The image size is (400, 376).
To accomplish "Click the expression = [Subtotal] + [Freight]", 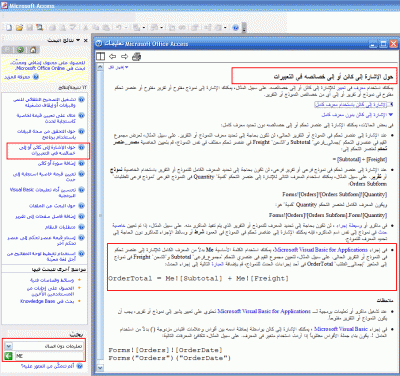I will 360,160.
